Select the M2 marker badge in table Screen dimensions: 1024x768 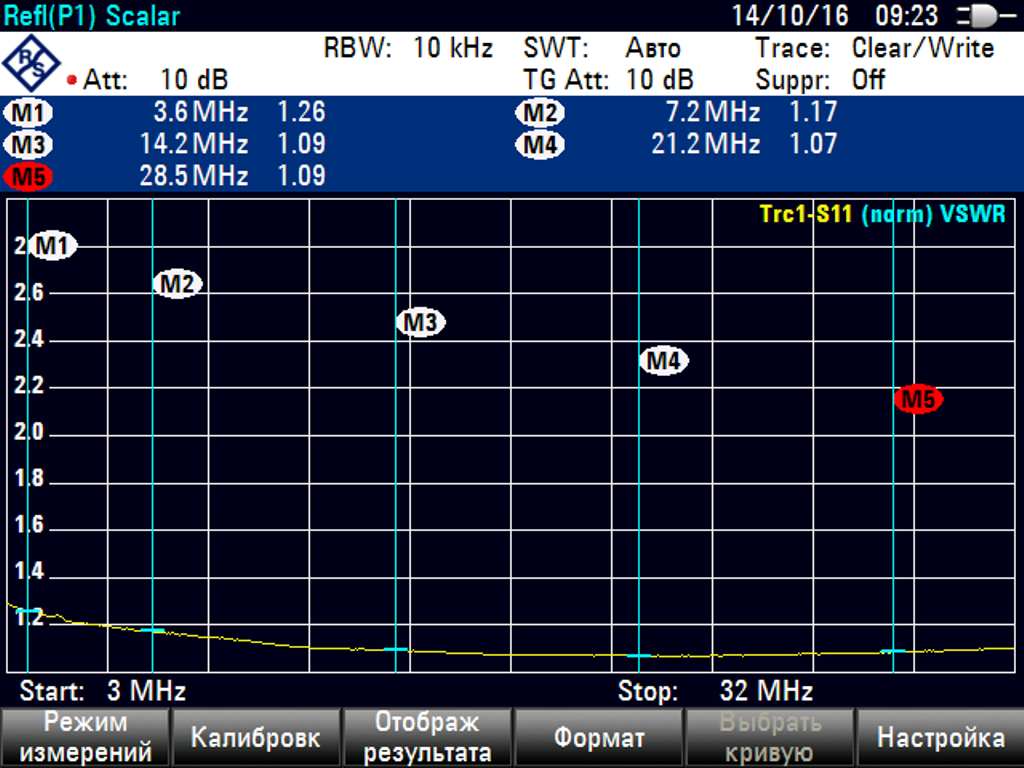[540, 112]
